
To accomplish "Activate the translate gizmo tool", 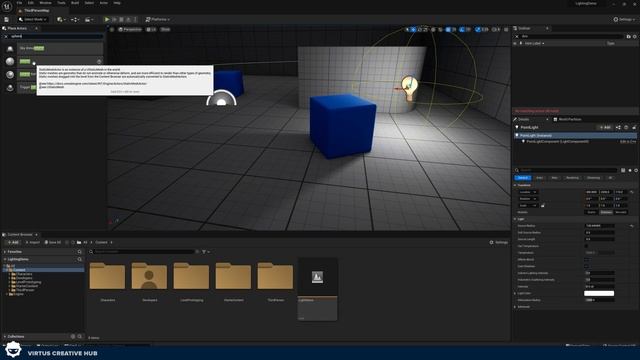I will pos(413,29).
